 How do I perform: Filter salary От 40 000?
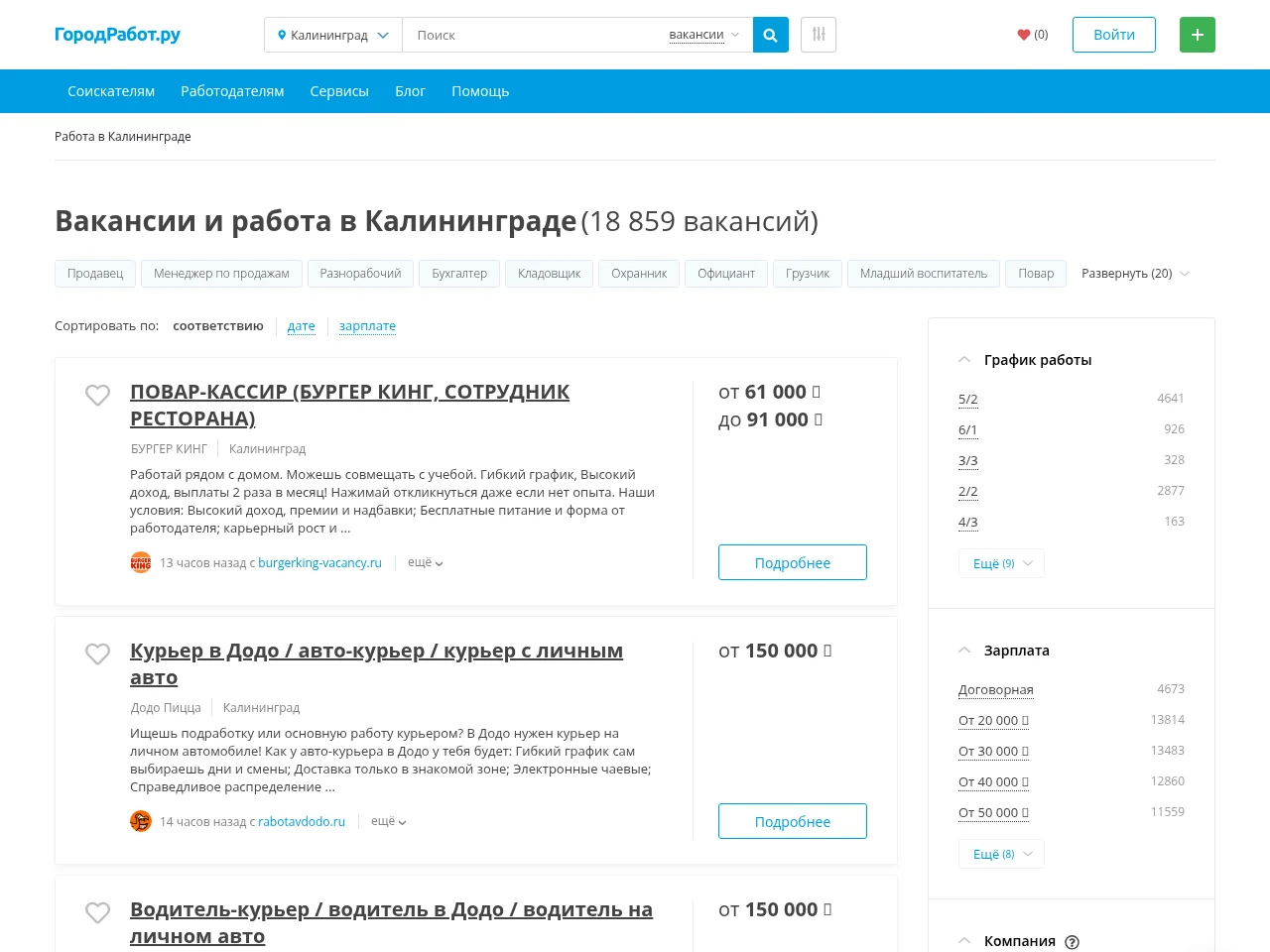[x=993, y=782]
